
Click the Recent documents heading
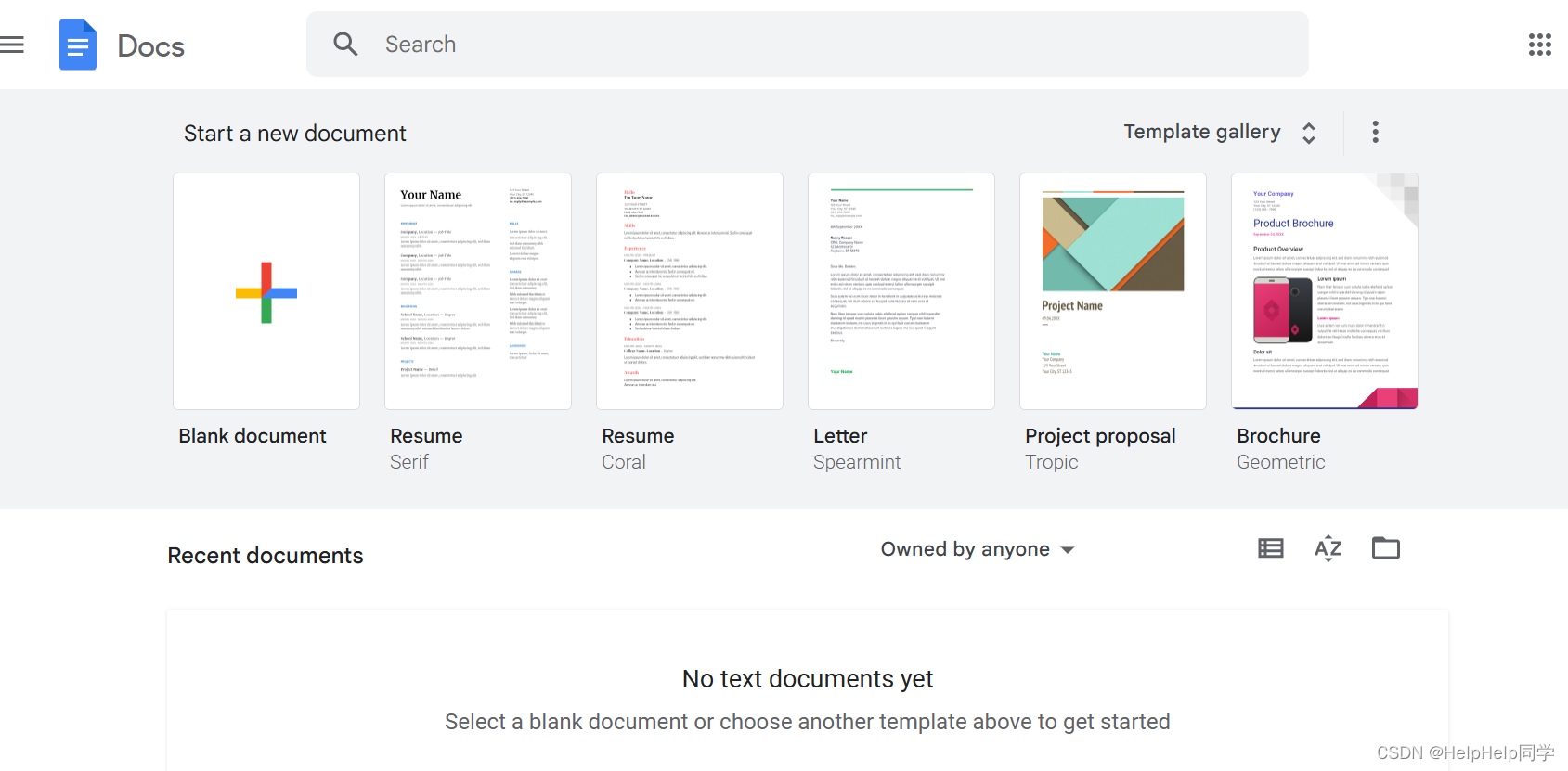[266, 556]
